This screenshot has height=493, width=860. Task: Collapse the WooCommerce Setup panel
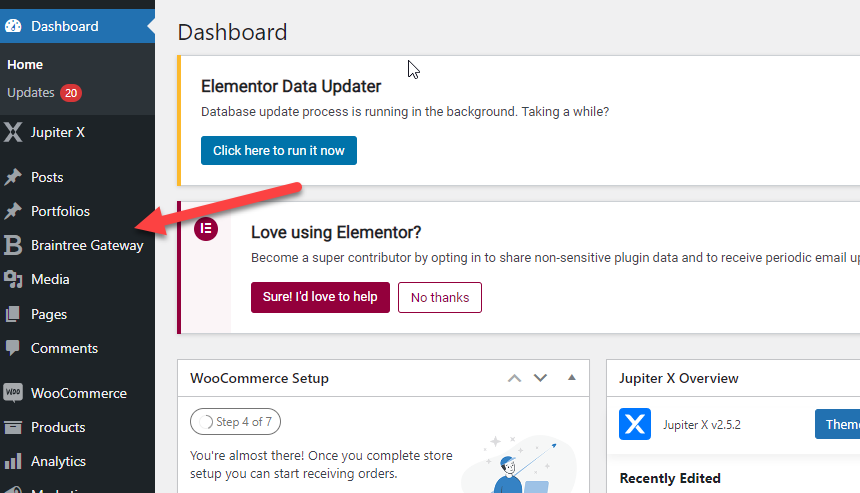[x=572, y=378]
